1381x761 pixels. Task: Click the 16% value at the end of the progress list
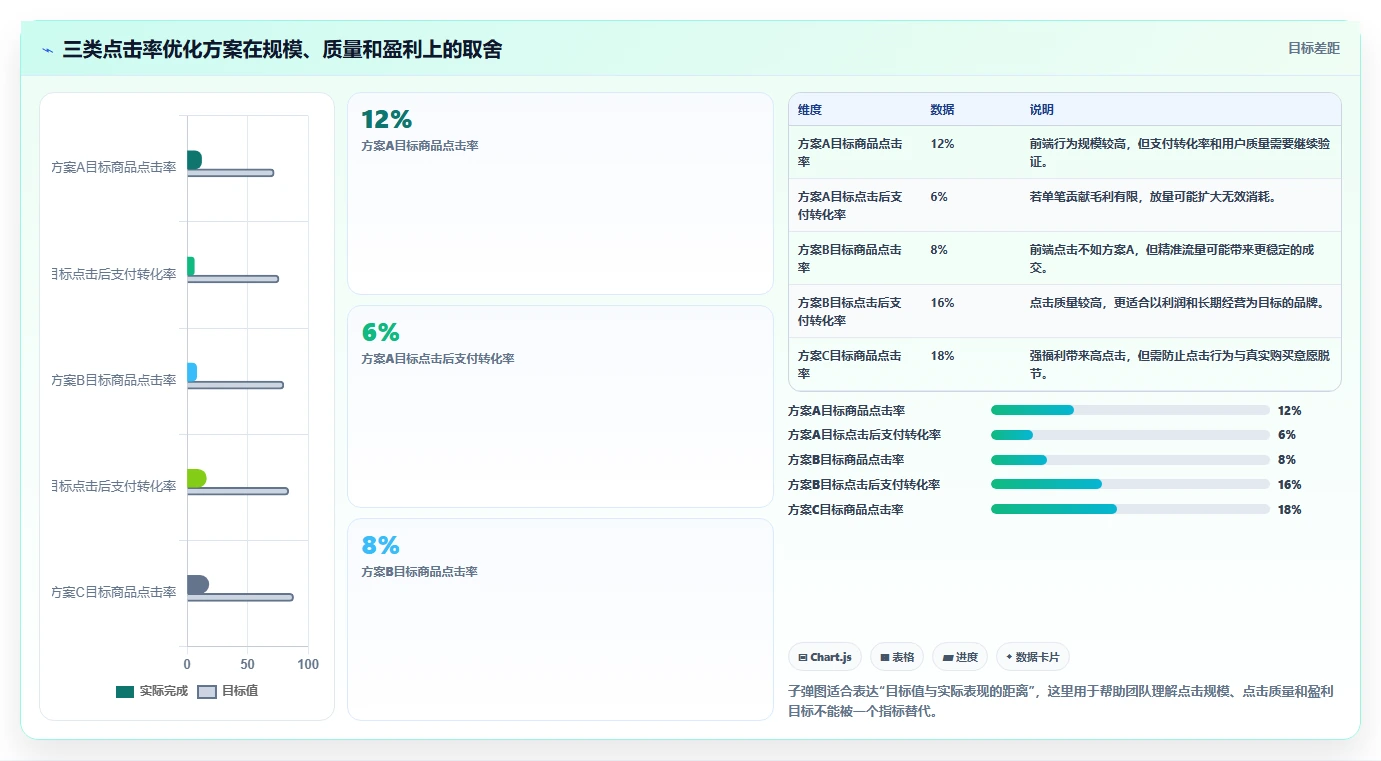point(1289,485)
